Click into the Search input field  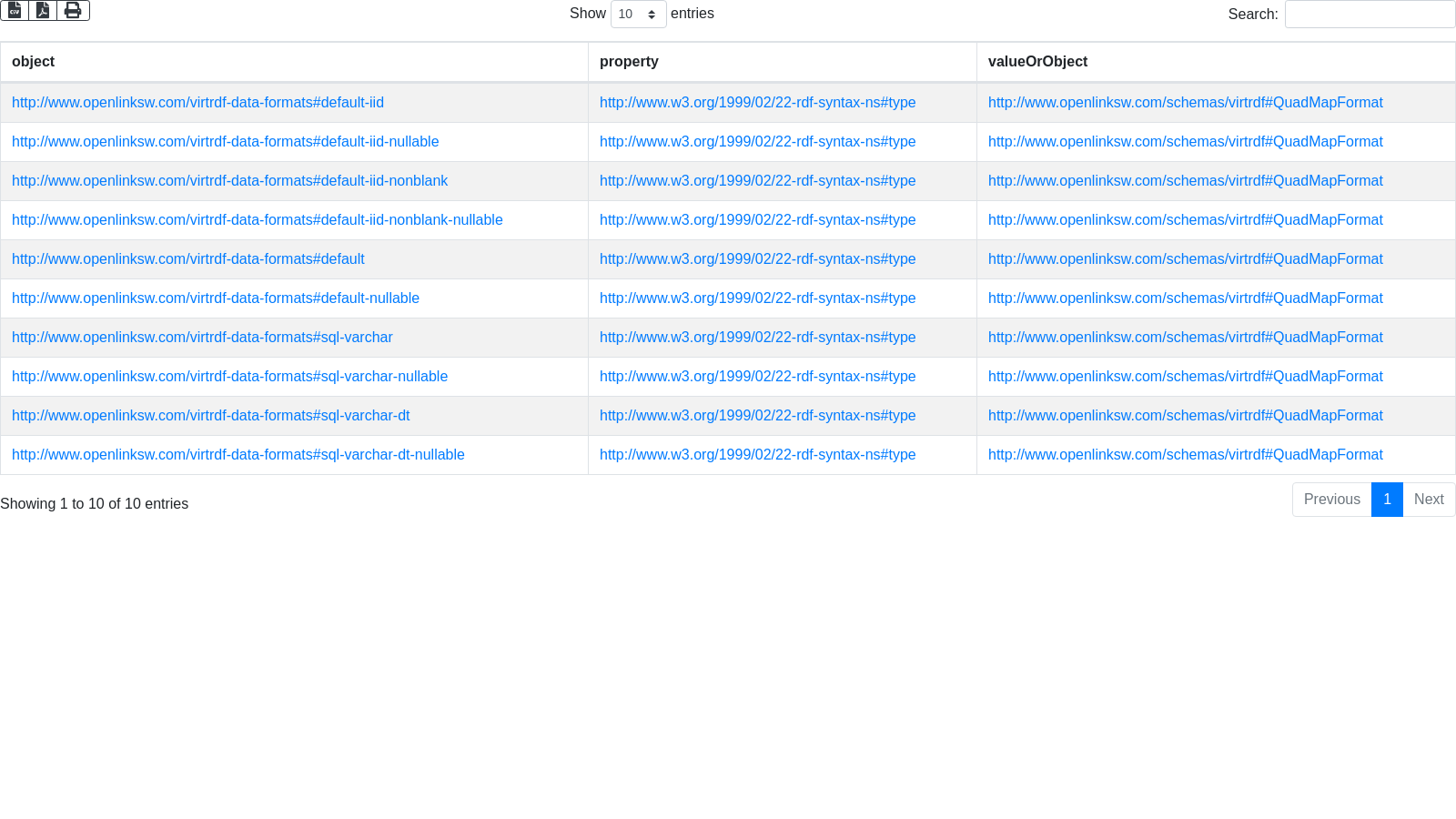click(1369, 15)
